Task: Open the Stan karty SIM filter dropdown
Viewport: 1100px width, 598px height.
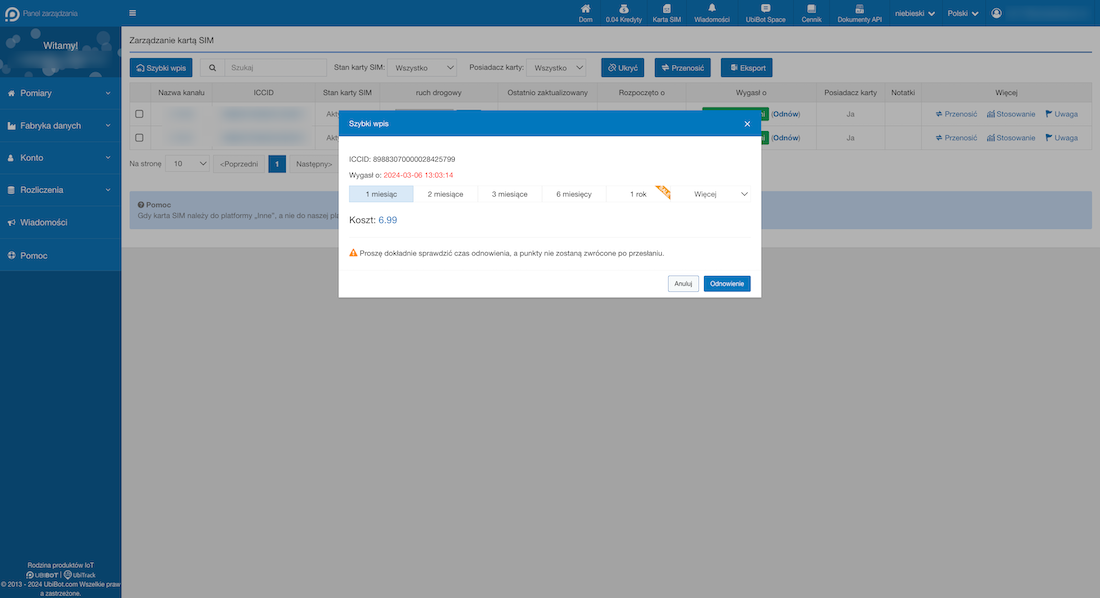Action: coord(422,68)
